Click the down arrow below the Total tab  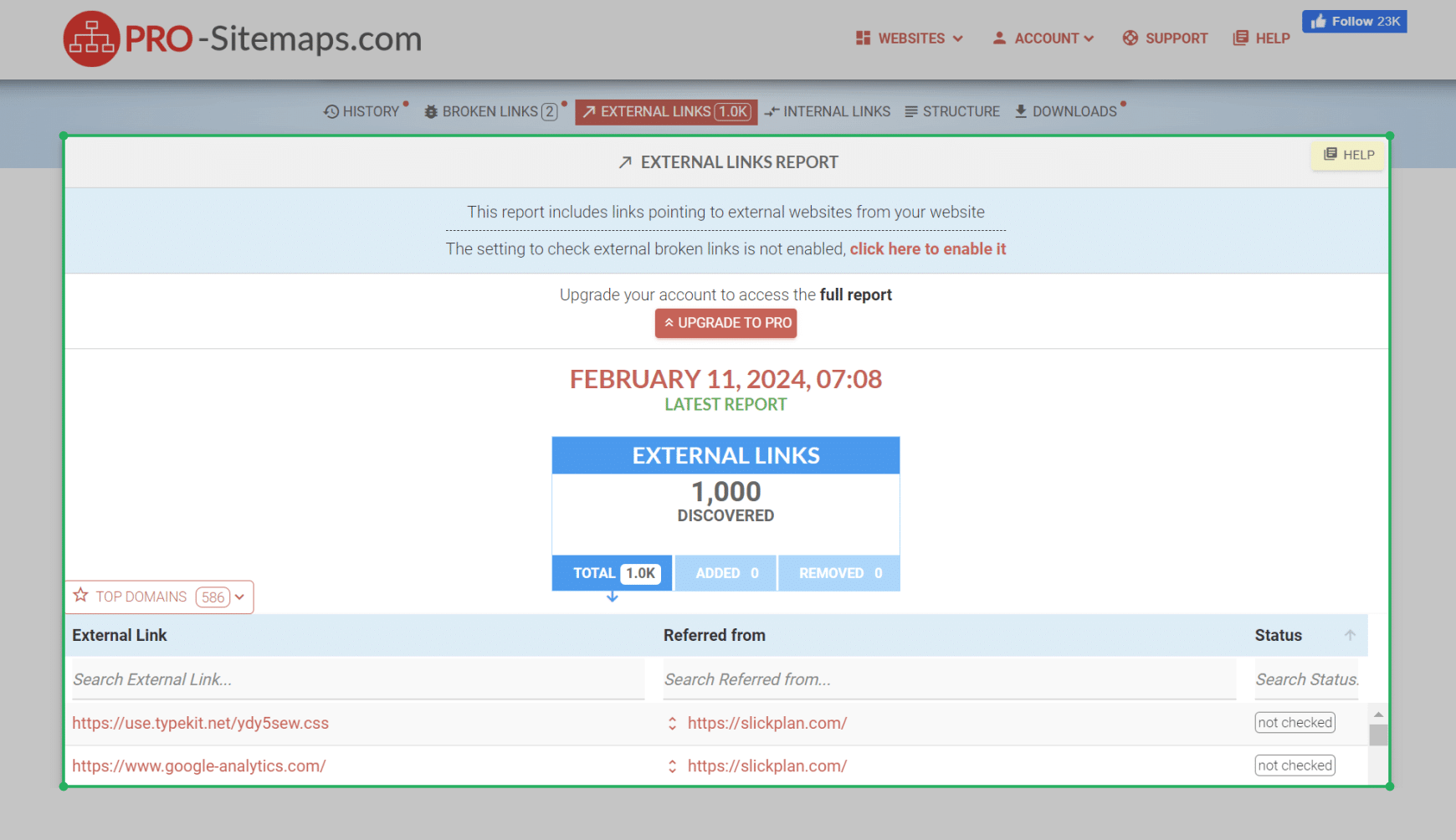[x=613, y=597]
